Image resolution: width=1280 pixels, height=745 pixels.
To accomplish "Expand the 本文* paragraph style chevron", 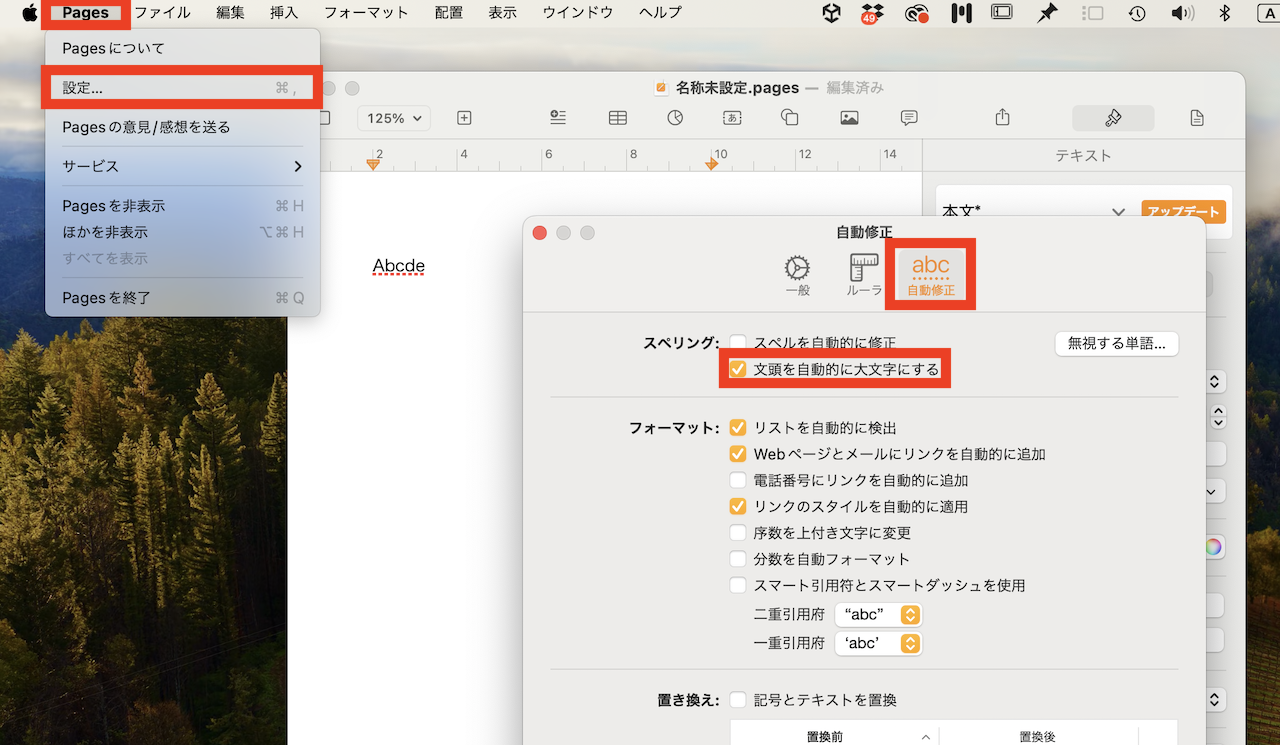I will pyautogui.click(x=1119, y=212).
